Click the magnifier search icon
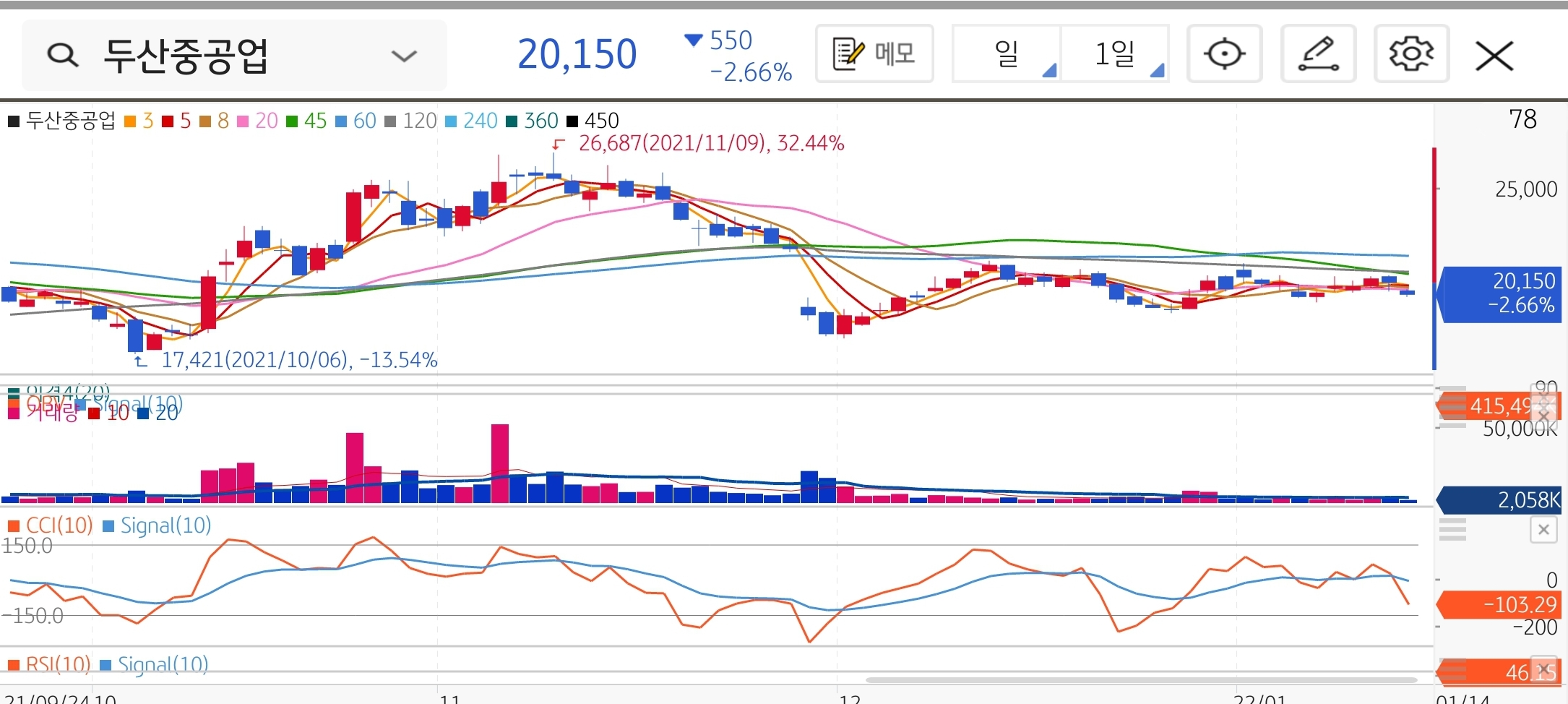 point(63,55)
